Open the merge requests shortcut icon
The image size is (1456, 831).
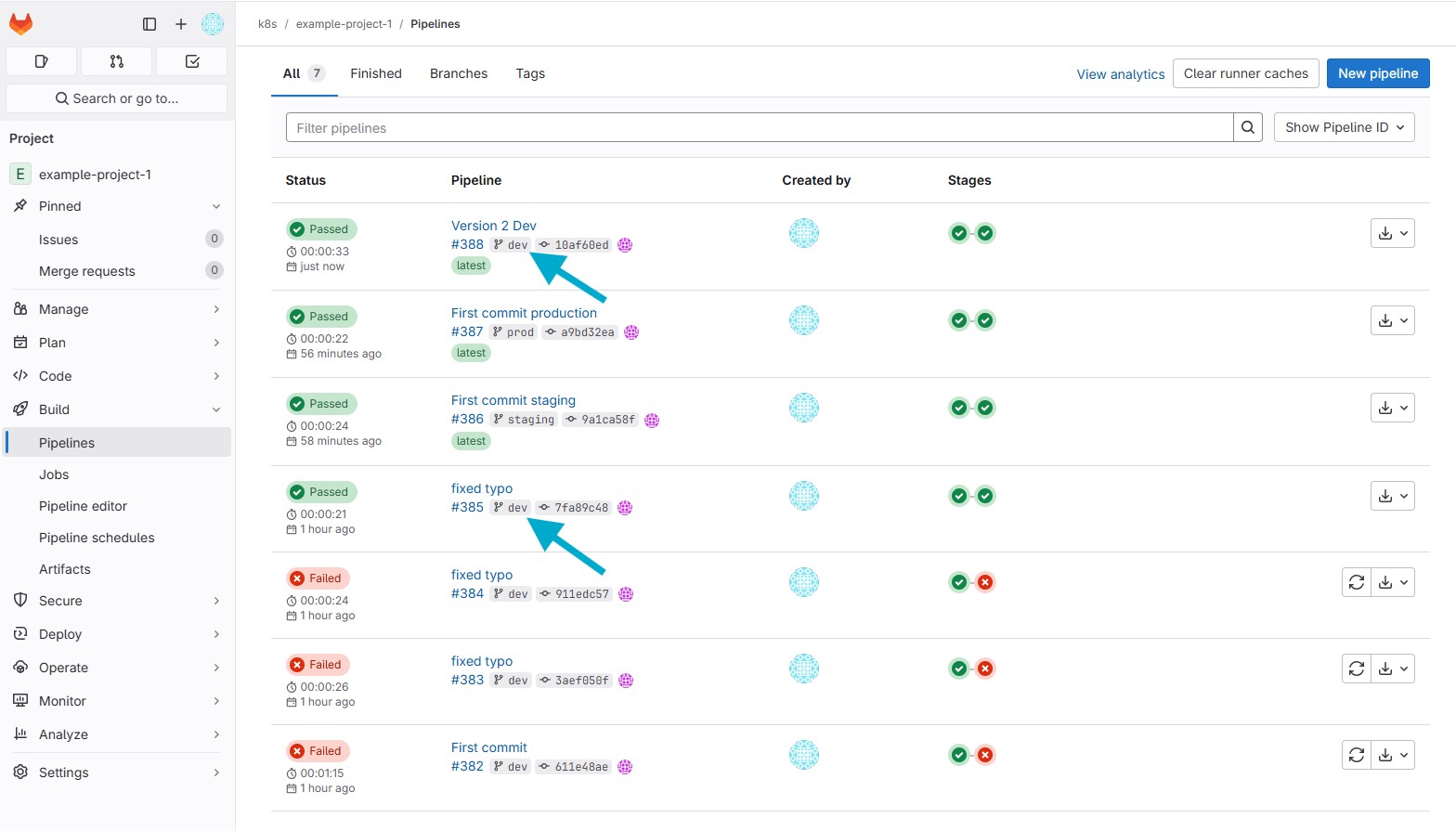click(x=116, y=61)
